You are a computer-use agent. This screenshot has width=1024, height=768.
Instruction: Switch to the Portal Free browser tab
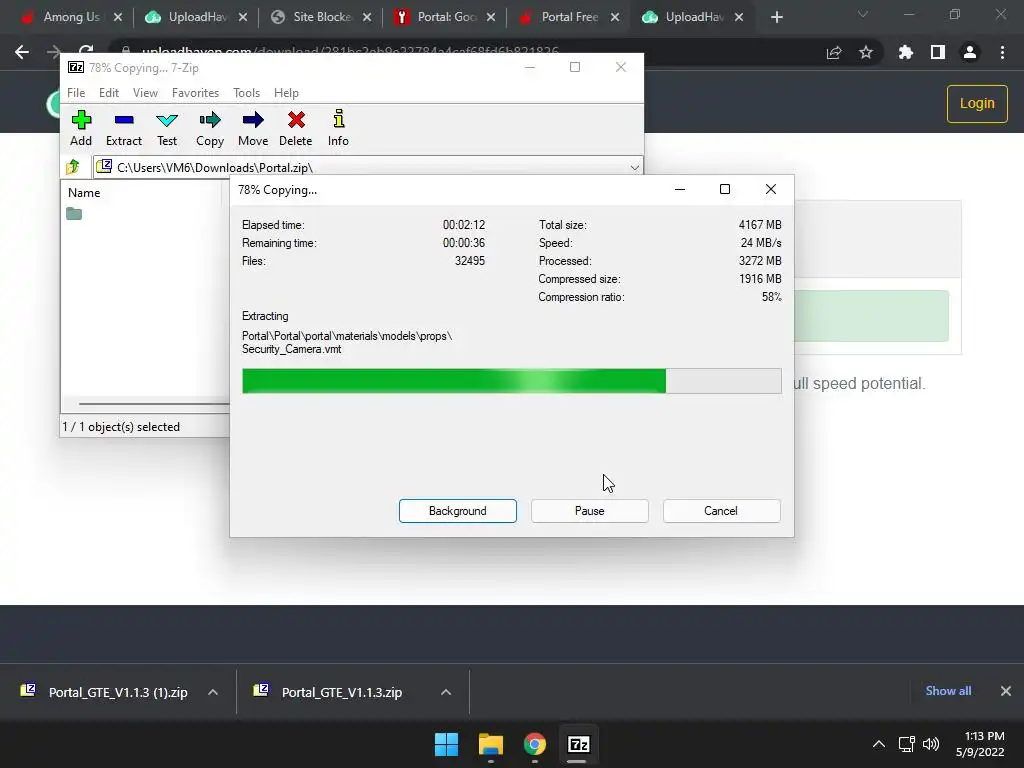coord(569,17)
